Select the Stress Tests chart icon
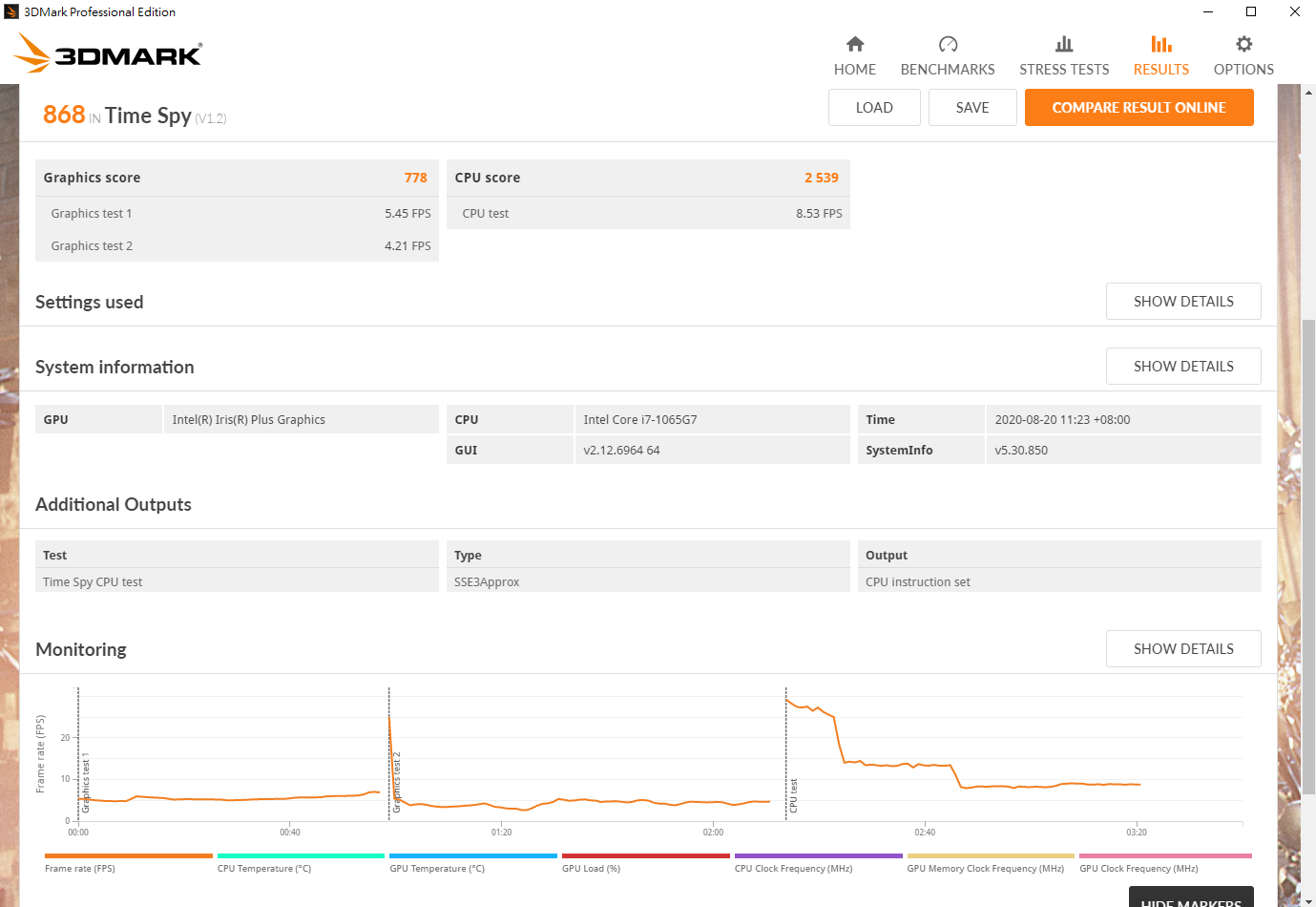1316x907 pixels. click(x=1064, y=44)
